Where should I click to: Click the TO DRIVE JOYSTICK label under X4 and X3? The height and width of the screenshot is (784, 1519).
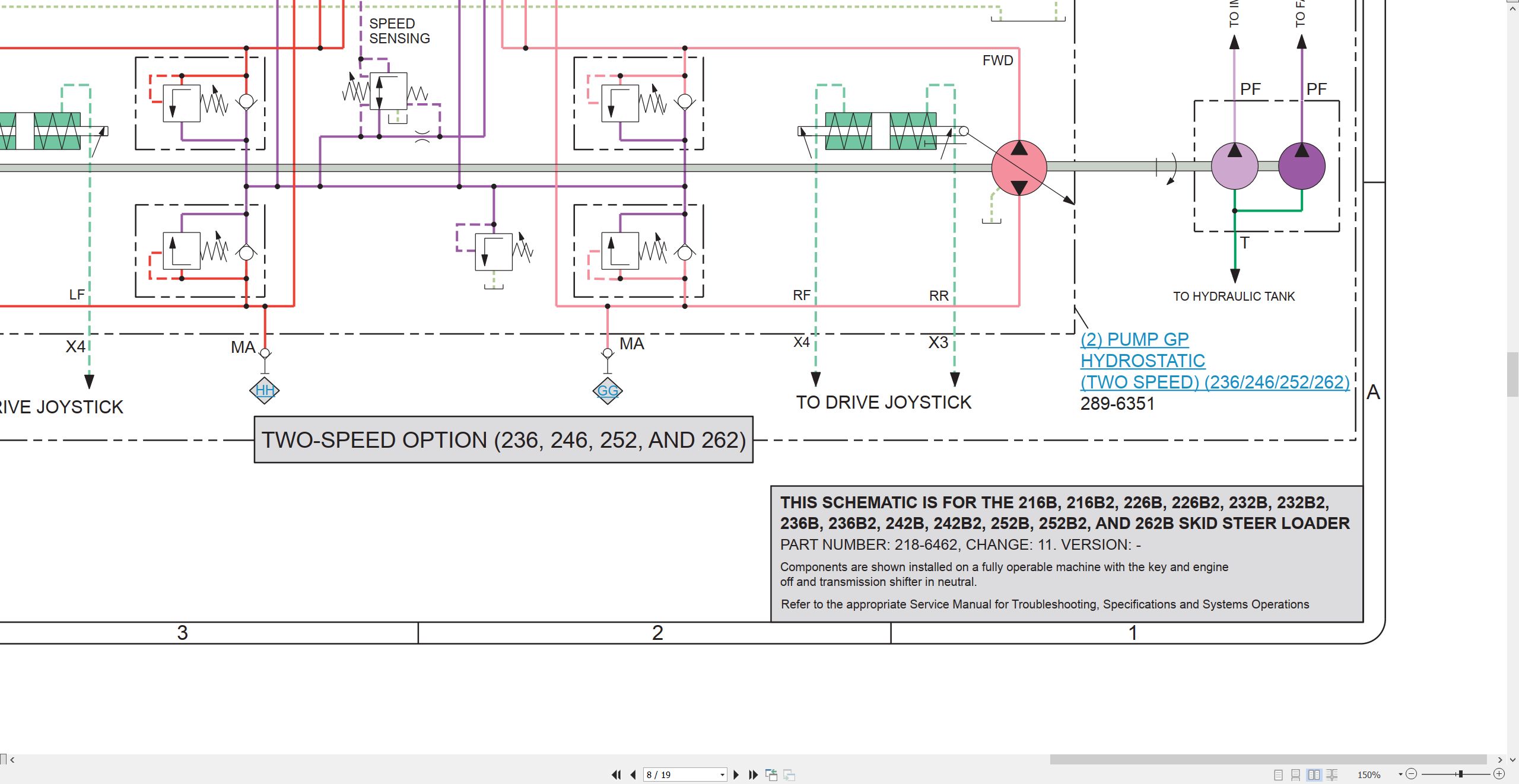point(884,403)
